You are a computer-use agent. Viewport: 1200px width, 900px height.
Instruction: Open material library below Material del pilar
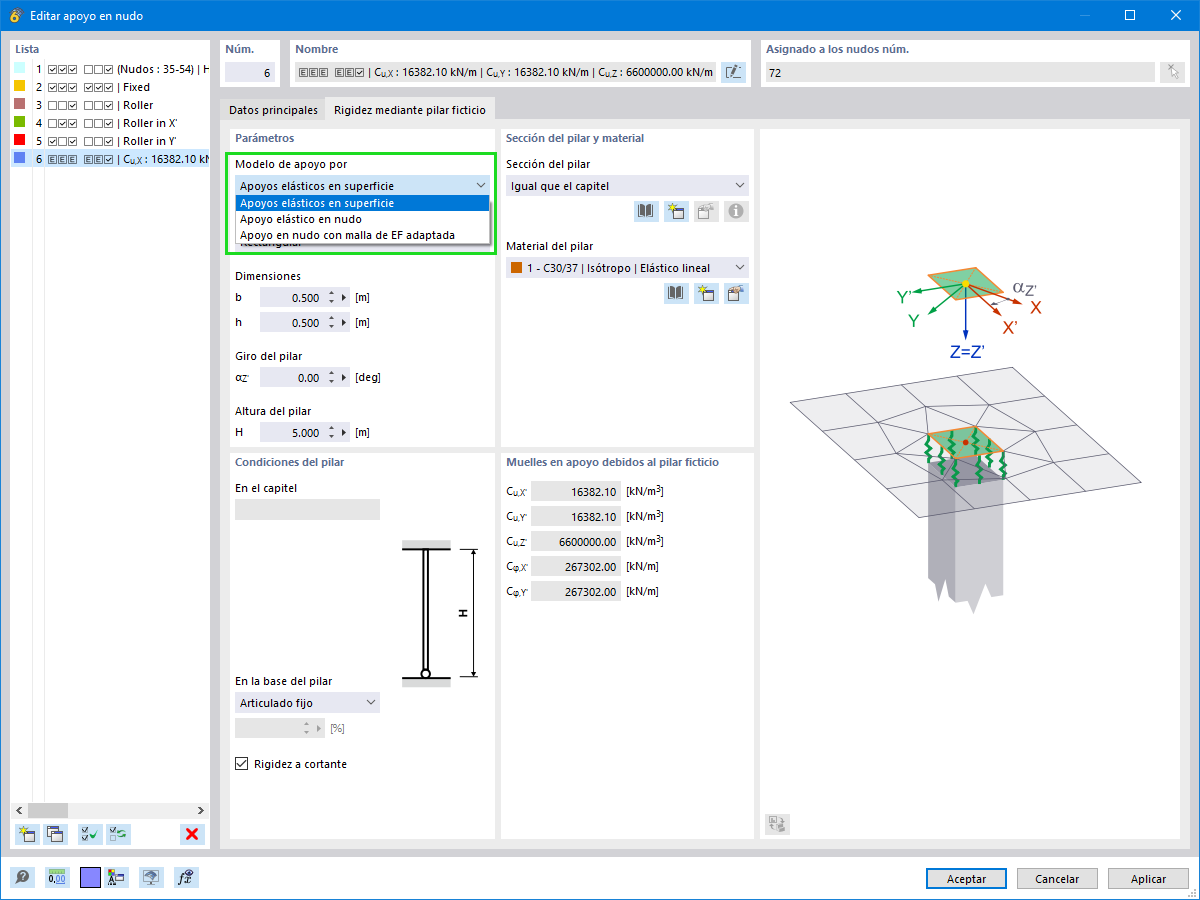[x=677, y=293]
